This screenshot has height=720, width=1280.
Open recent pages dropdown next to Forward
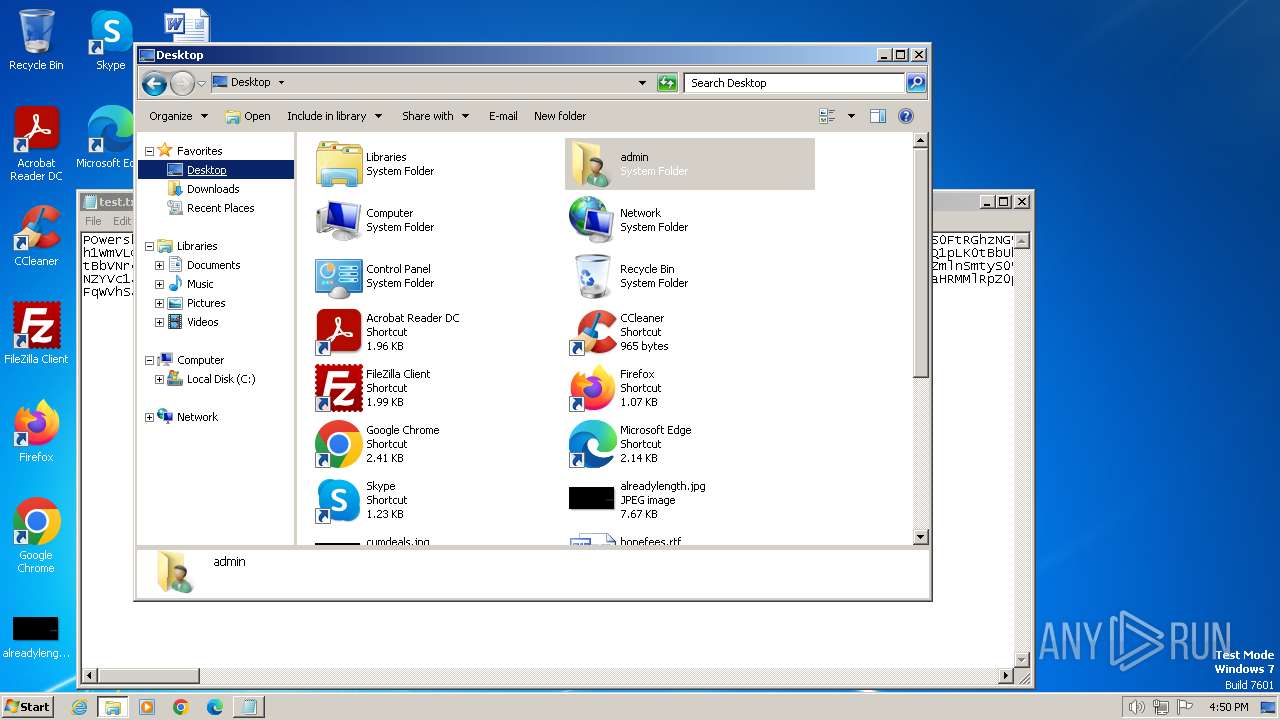(202, 83)
